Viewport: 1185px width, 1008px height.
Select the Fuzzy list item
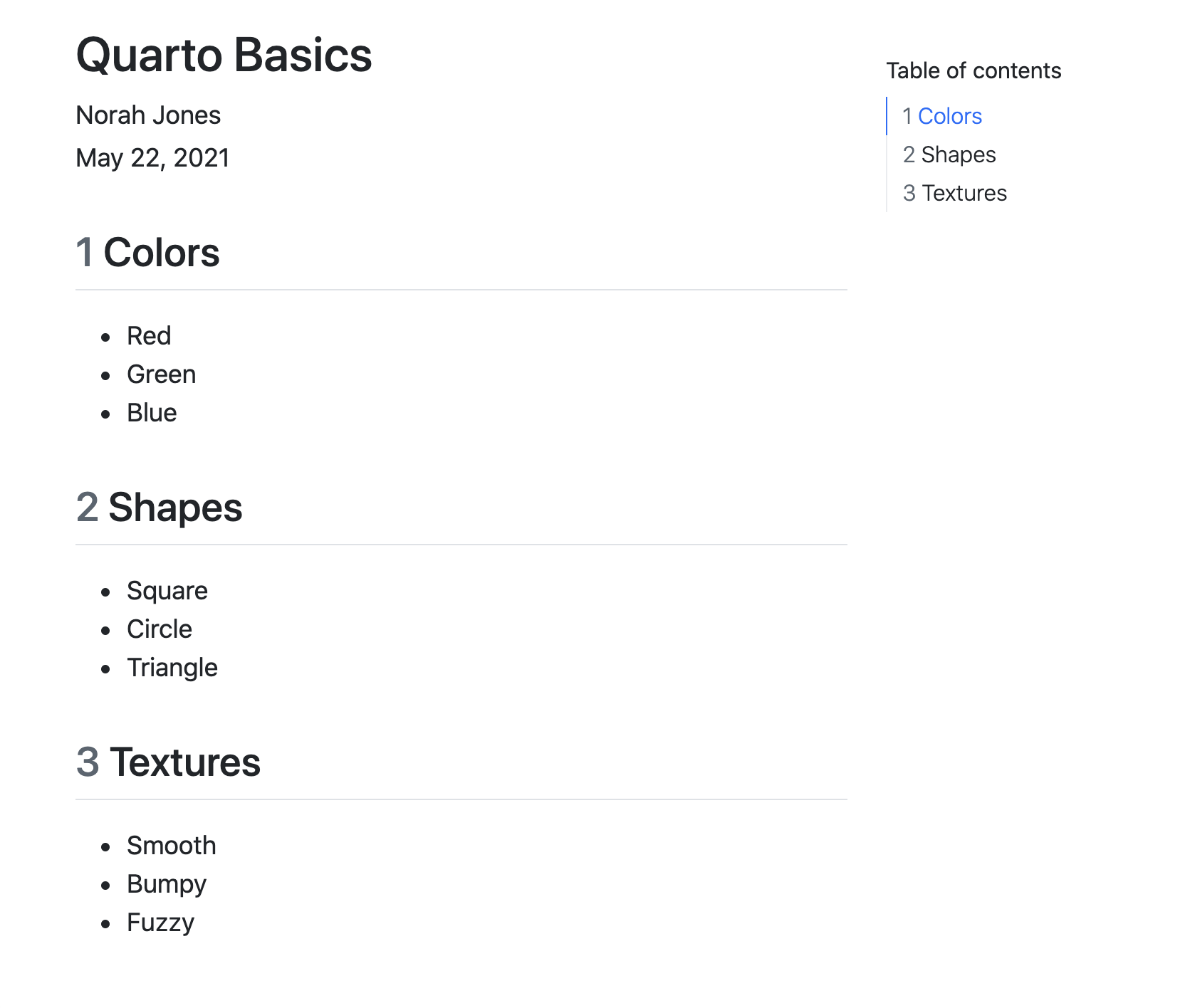(x=160, y=922)
